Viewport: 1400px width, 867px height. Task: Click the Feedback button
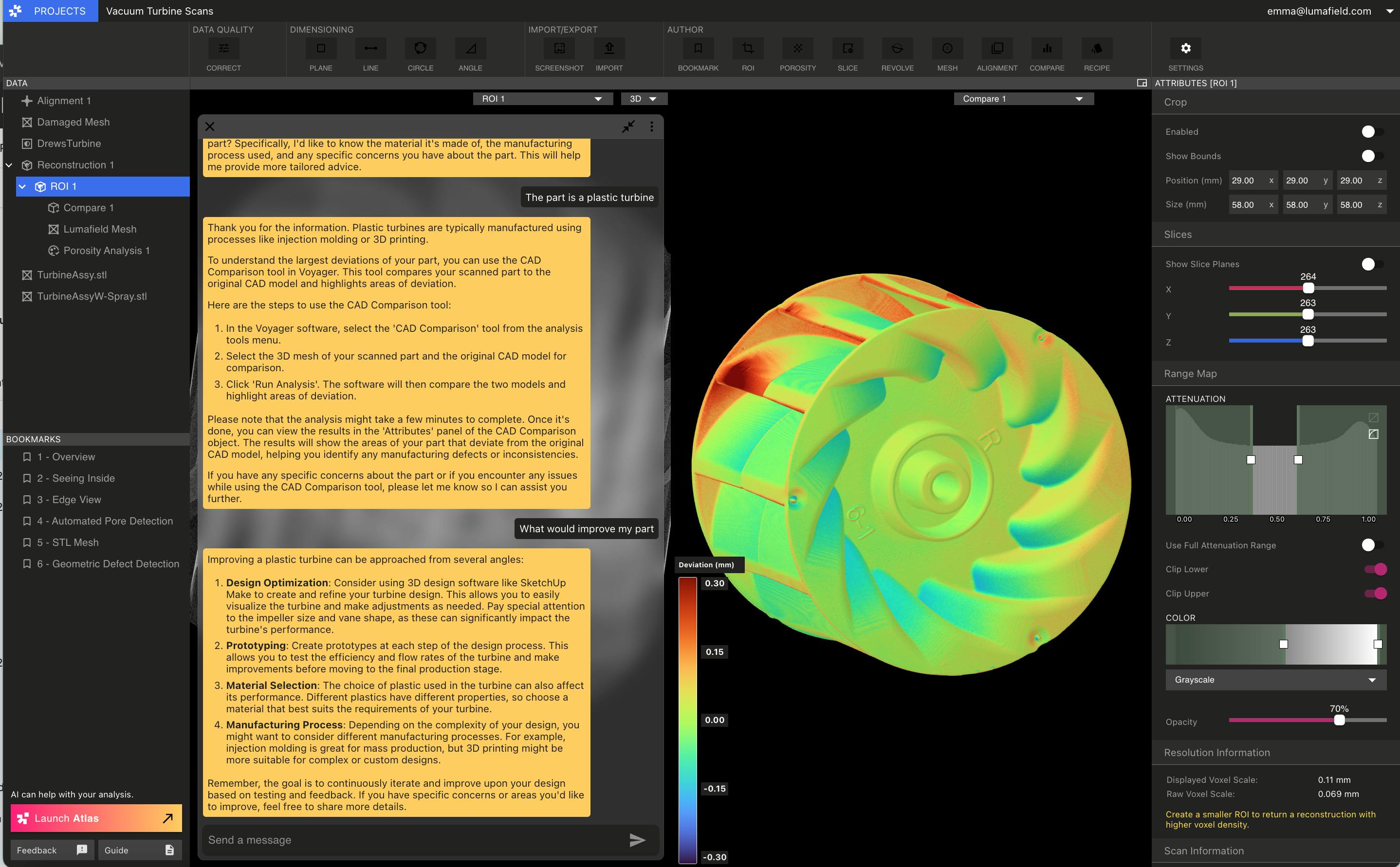tap(52, 850)
